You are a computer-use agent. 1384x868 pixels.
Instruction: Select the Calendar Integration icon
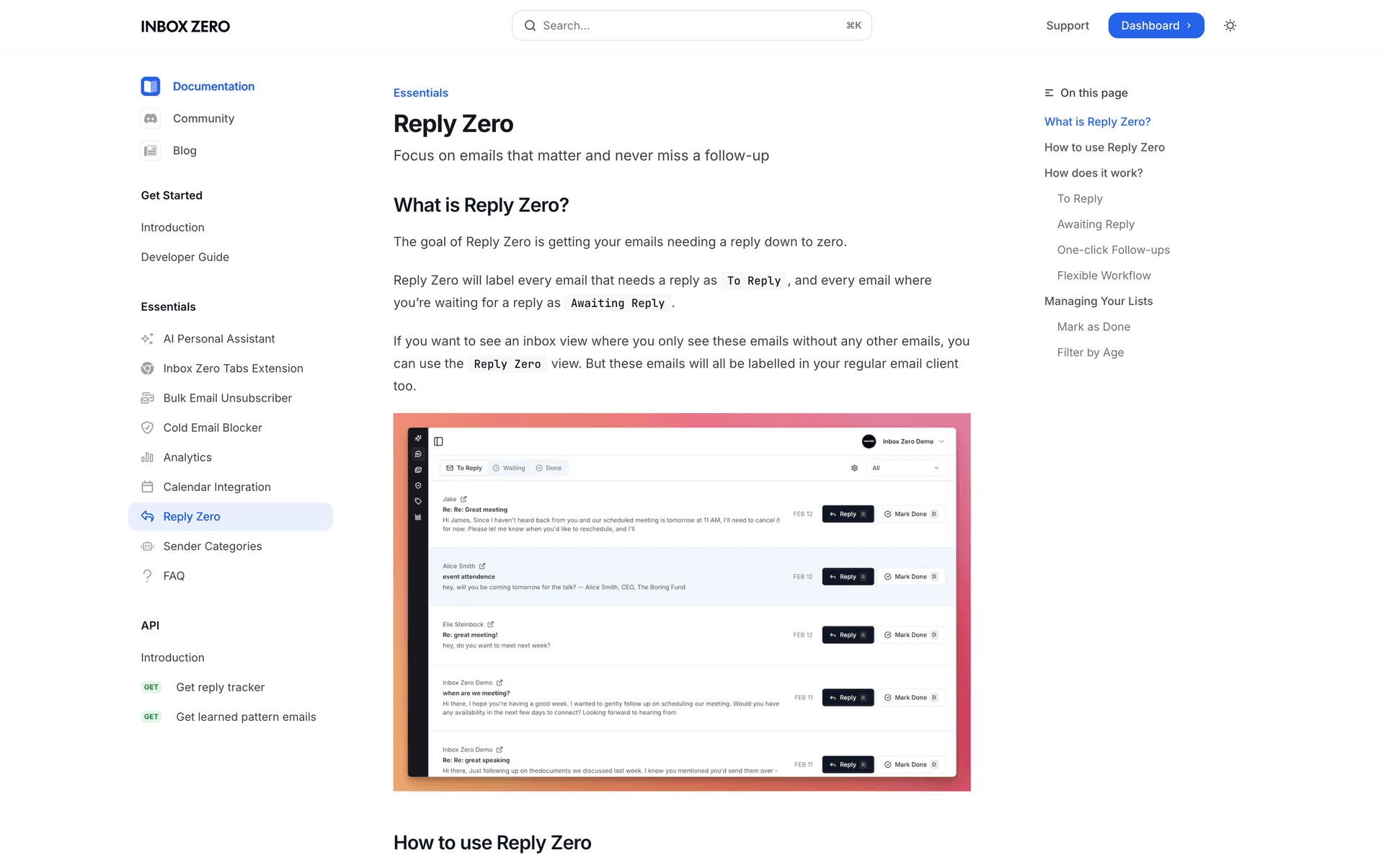click(148, 487)
